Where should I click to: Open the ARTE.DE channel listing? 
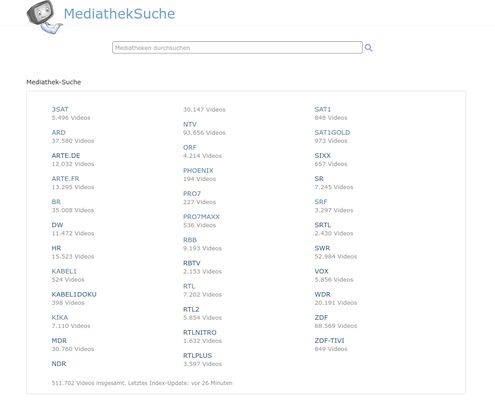click(66, 155)
